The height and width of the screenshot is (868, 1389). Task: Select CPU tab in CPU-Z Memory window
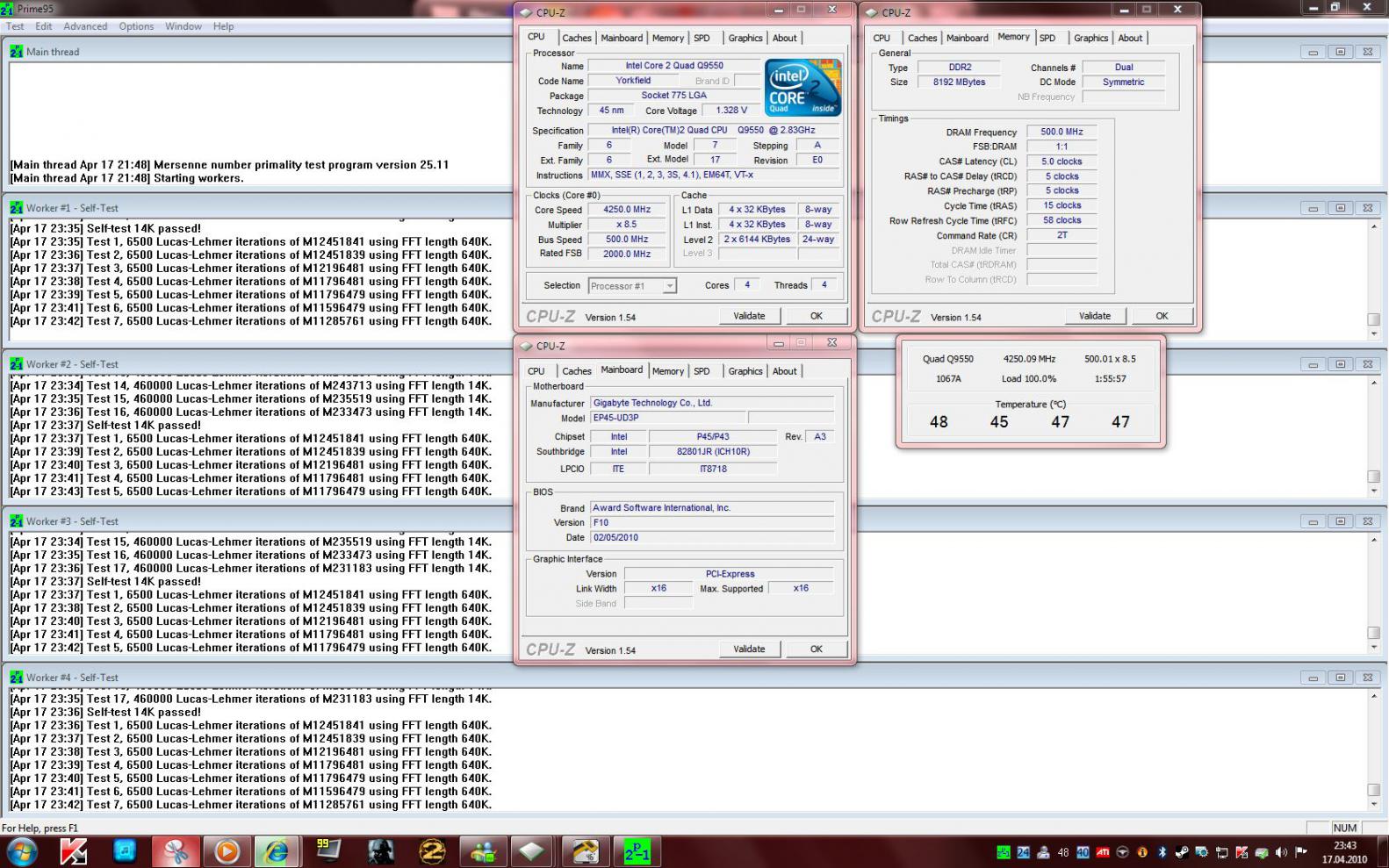click(882, 38)
